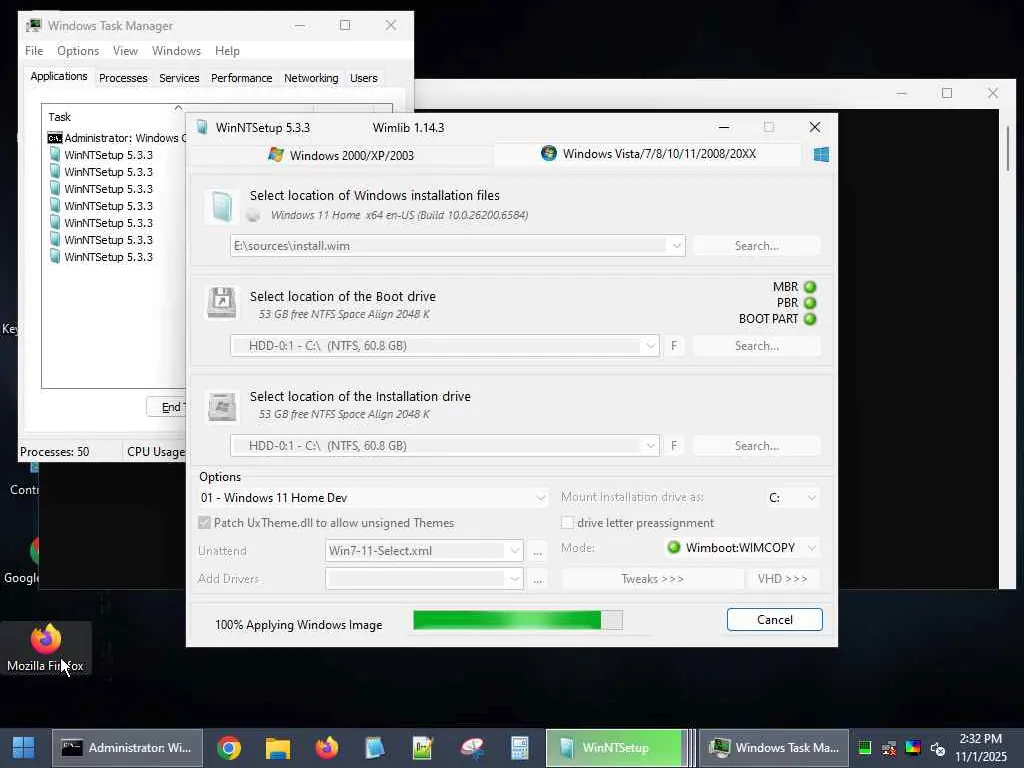
Task: Open Google Chrome from the taskbar
Action: 229,748
